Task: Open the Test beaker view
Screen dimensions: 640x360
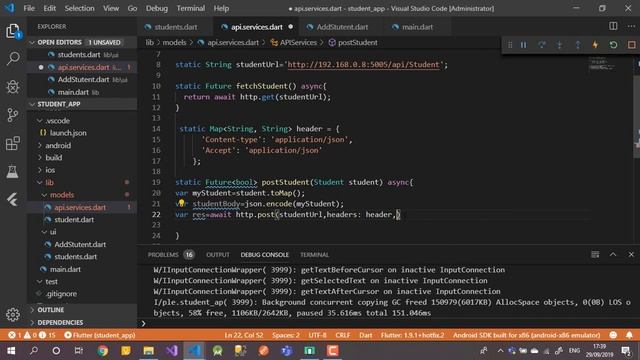Action: [x=13, y=171]
